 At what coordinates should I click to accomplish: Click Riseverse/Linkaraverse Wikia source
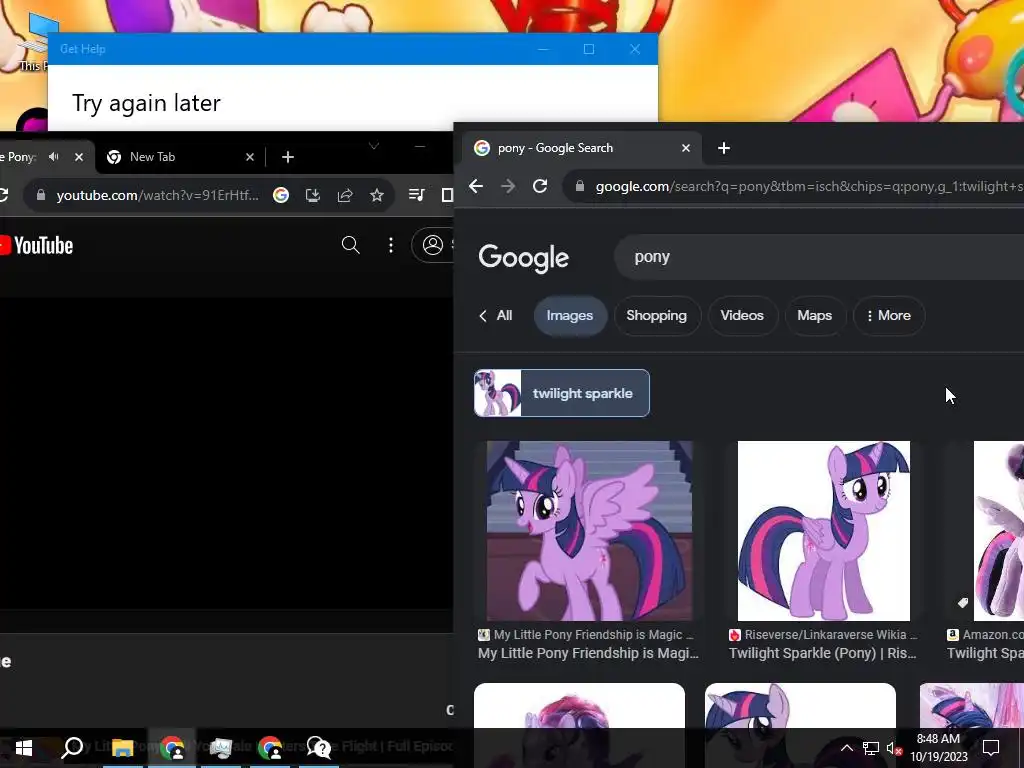pos(824,635)
